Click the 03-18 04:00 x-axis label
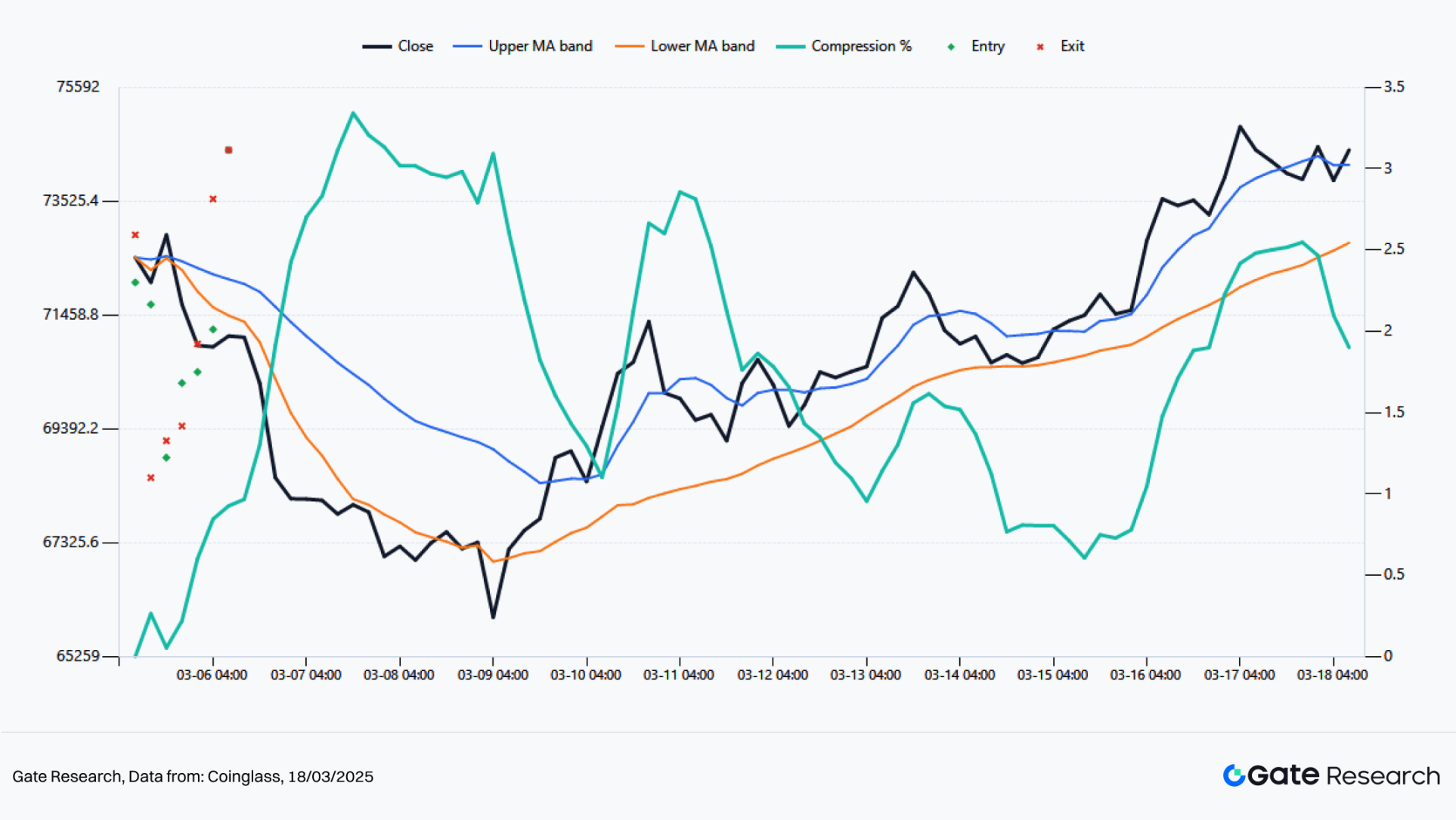Image resolution: width=1456 pixels, height=820 pixels. (1331, 675)
